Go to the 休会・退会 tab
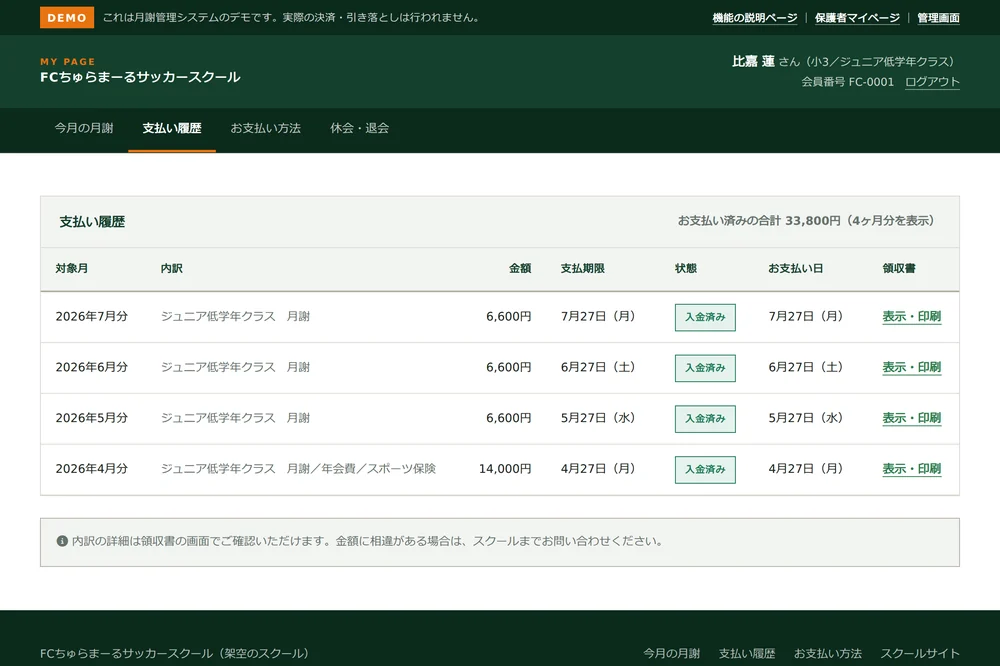The width and height of the screenshot is (1000, 666). pos(359,128)
